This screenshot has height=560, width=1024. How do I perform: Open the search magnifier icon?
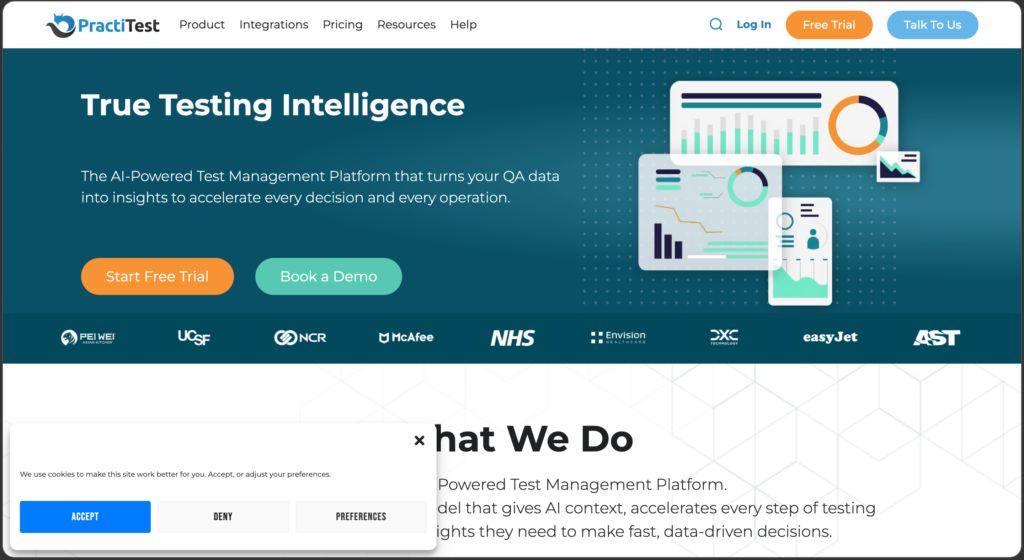716,24
